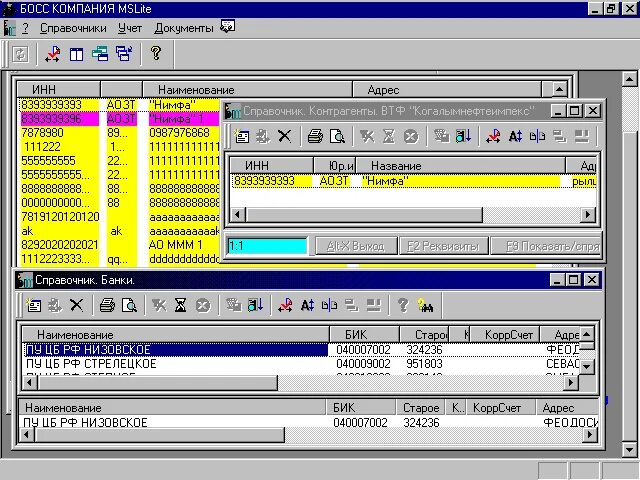This screenshot has width=640, height=480.
Task: Click the sort icon in Банки toolbar
Action: 255,305
